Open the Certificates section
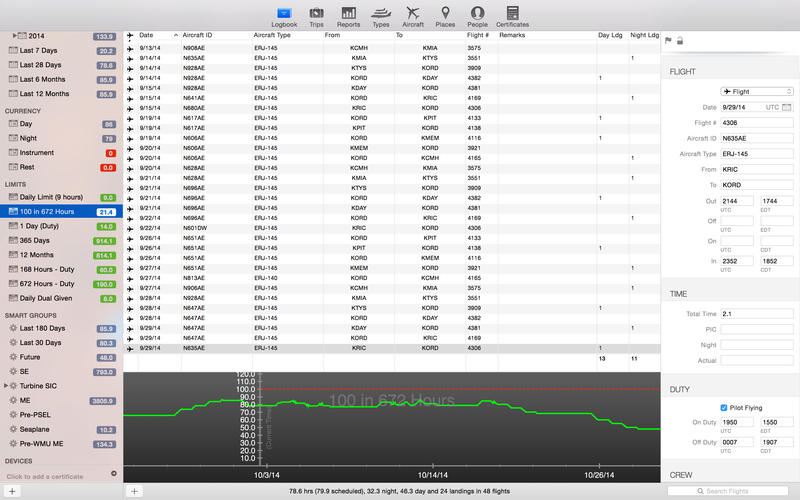Viewport: 800px width, 500px height. [512, 15]
